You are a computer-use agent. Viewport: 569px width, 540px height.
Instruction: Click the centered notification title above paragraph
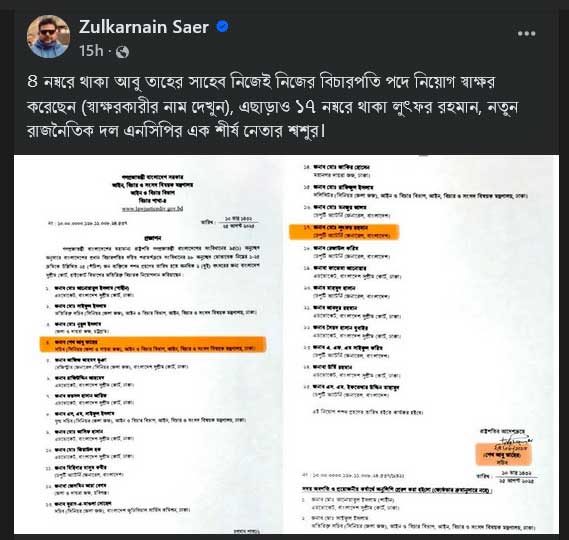click(x=152, y=238)
